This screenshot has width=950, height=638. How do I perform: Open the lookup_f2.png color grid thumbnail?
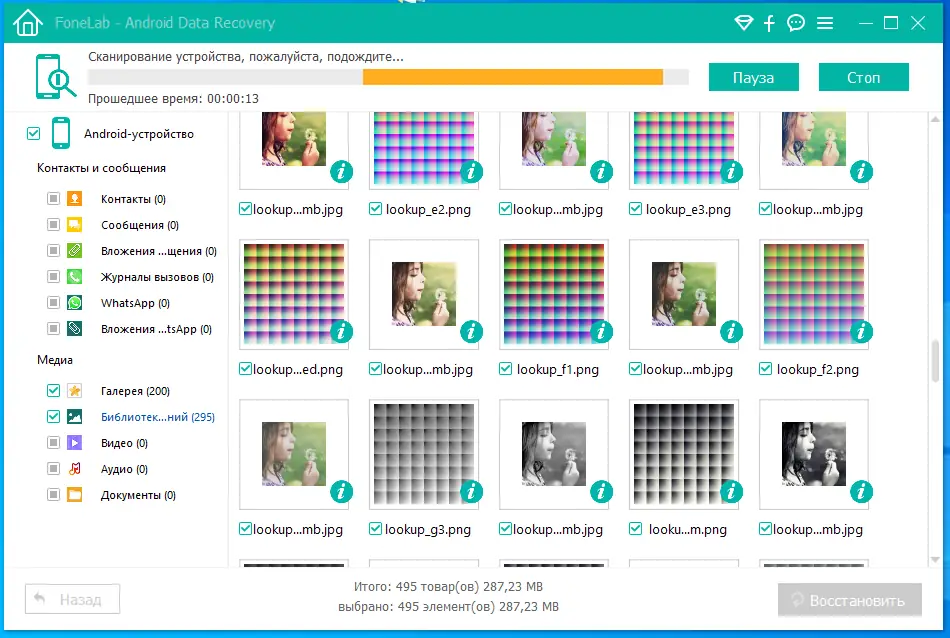[814, 294]
